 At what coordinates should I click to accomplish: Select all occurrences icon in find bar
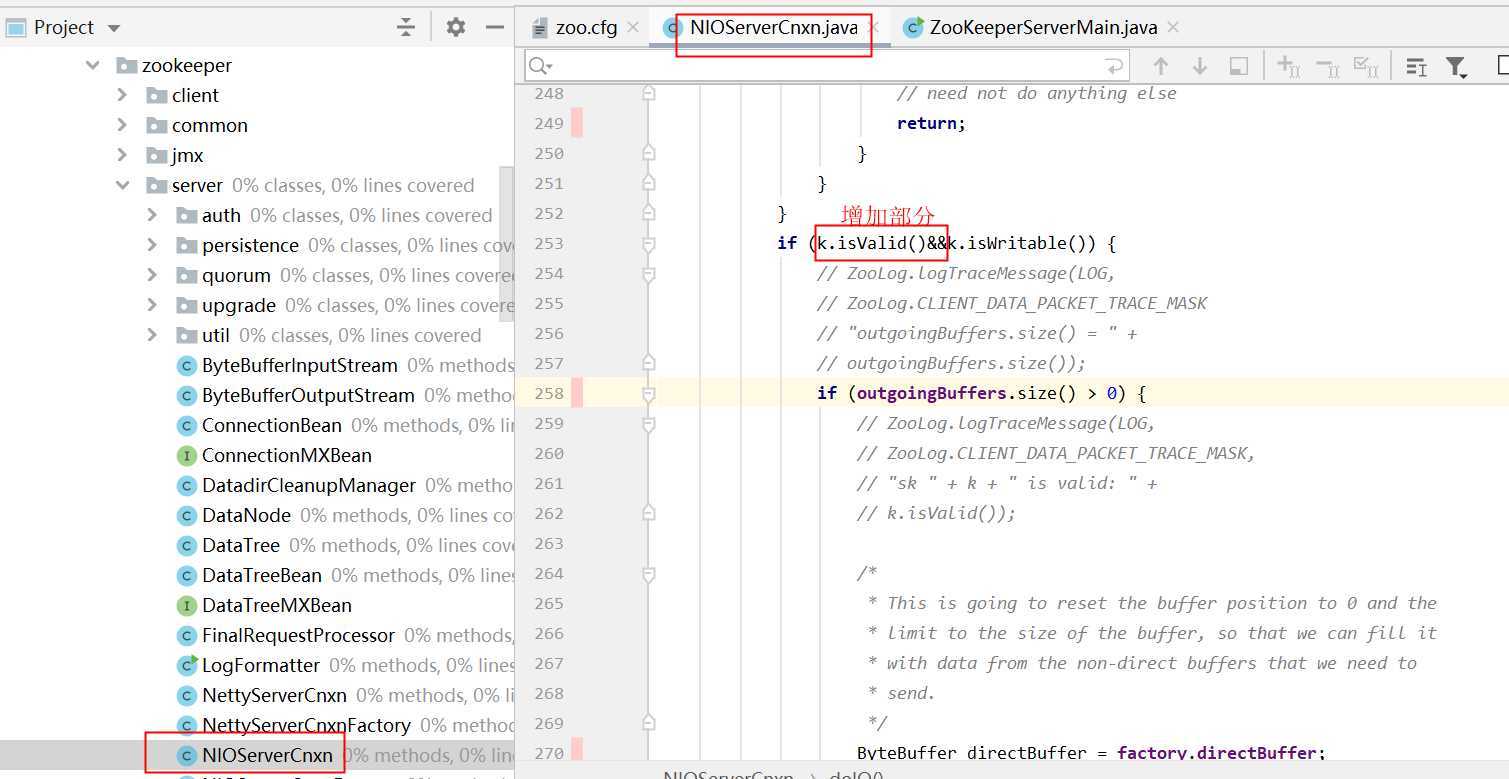pos(1365,66)
